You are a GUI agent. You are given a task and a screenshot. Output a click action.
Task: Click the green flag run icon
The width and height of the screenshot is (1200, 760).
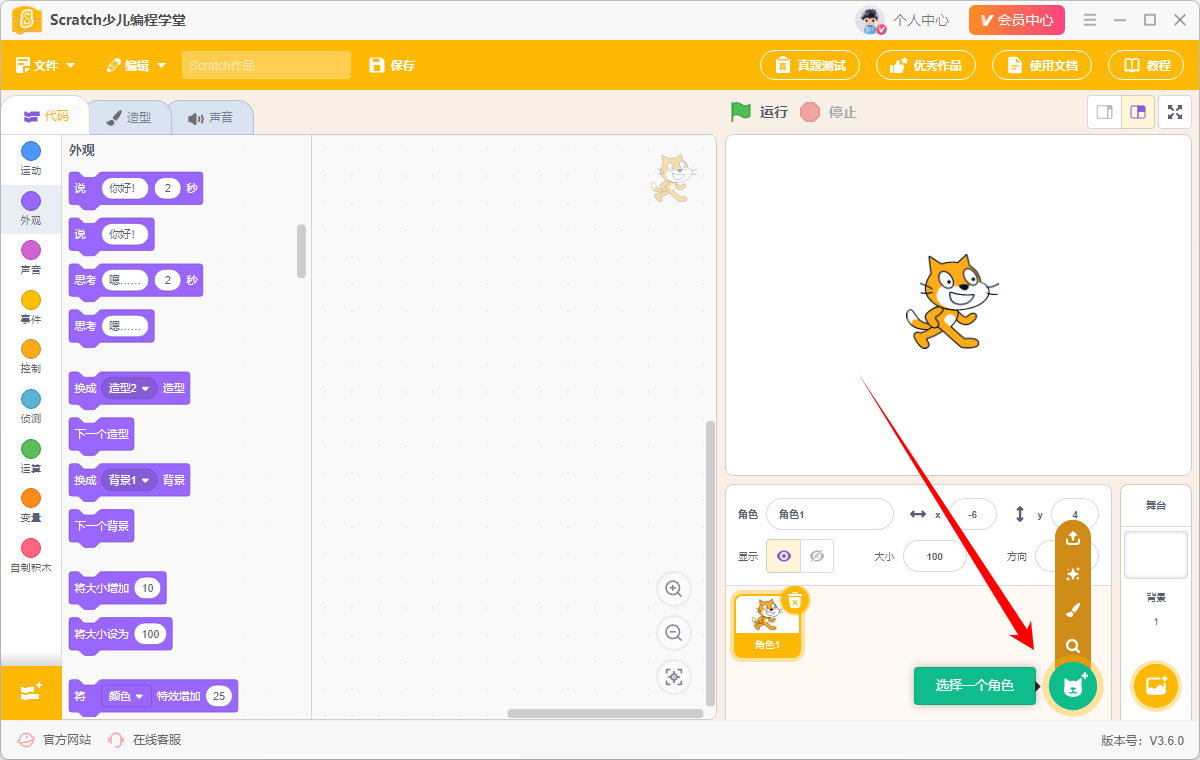click(740, 111)
